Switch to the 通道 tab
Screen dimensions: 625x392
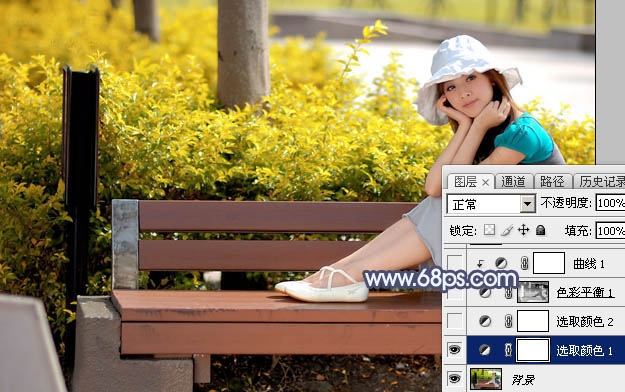coord(513,182)
